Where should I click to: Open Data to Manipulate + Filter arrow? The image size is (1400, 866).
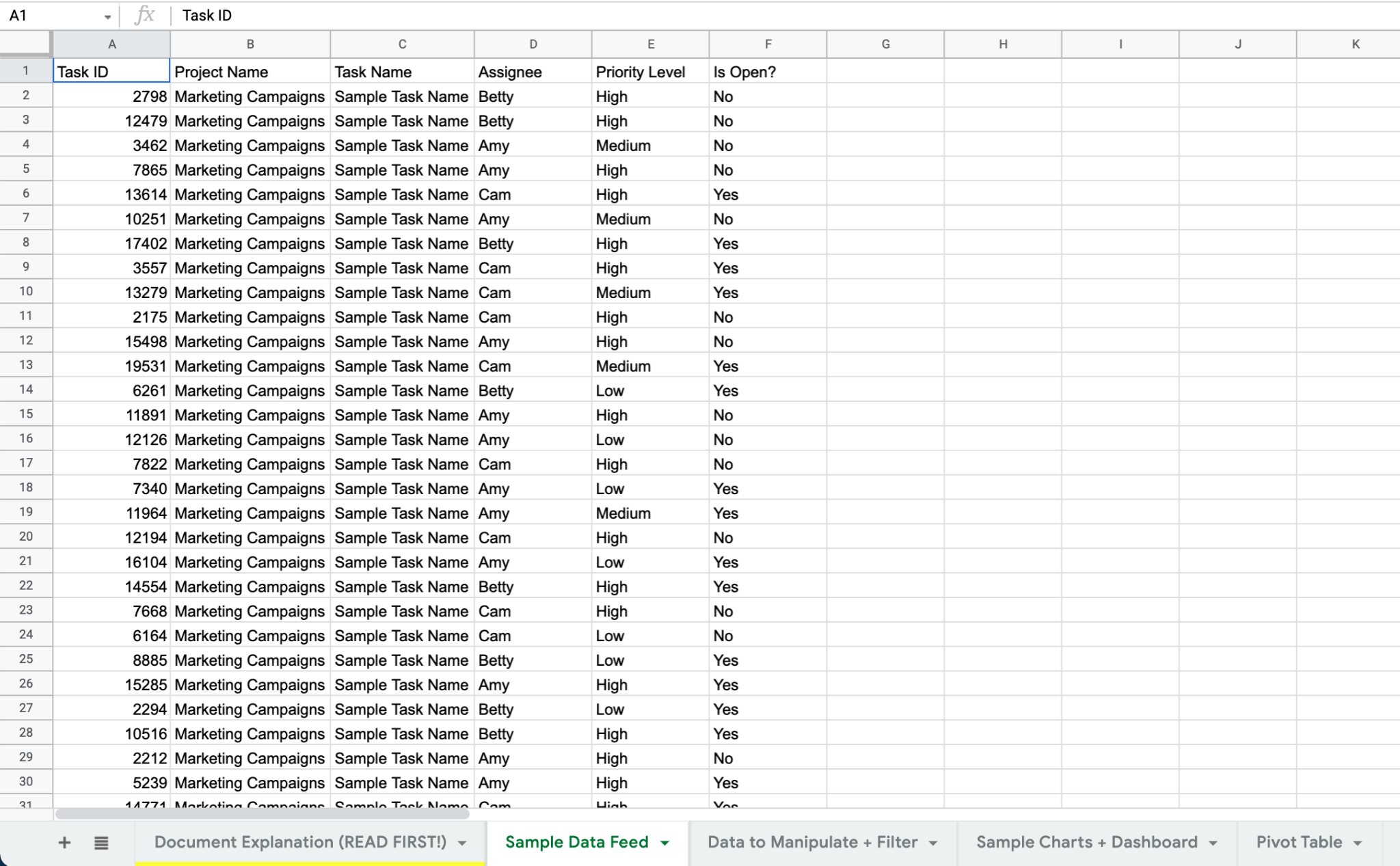[x=933, y=843]
